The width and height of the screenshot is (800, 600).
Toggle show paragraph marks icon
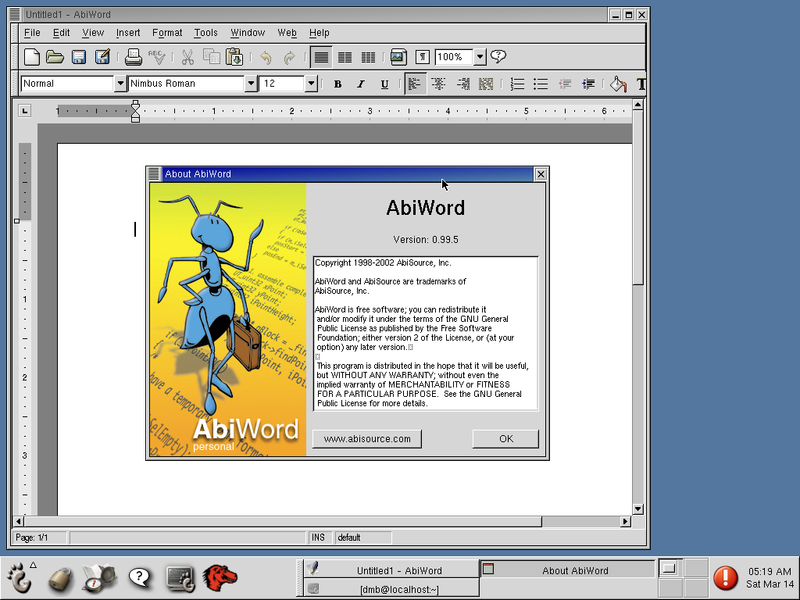pos(422,57)
